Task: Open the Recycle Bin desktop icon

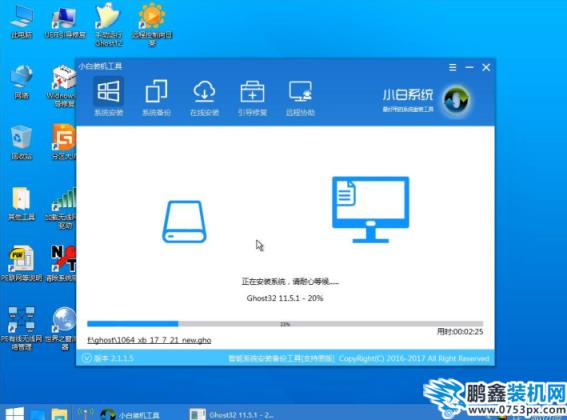Action: click(x=22, y=143)
